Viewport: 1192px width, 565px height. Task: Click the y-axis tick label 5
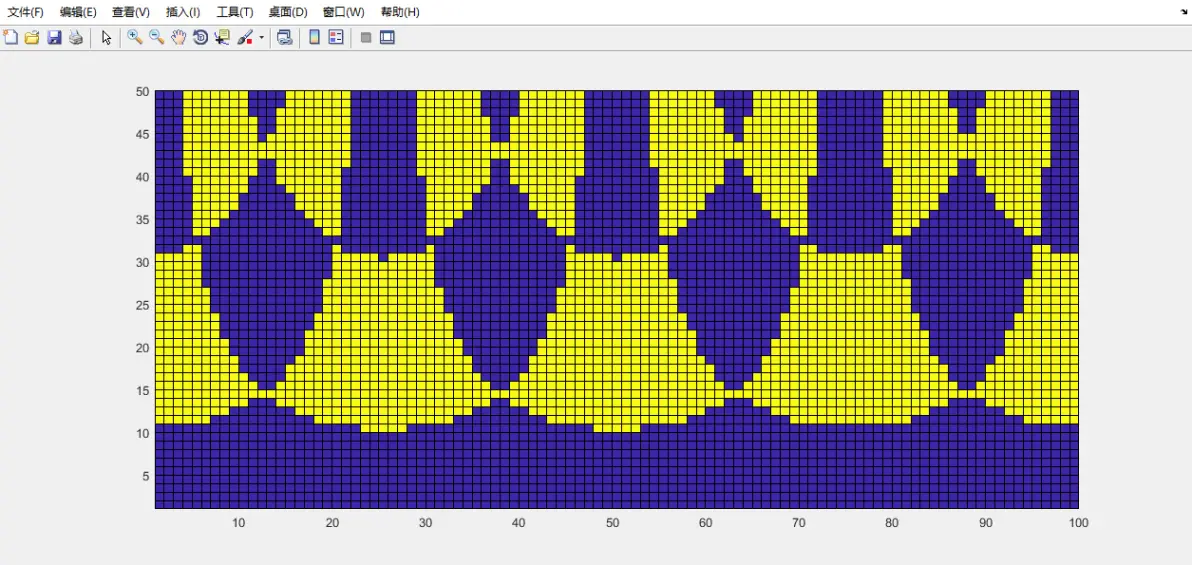click(146, 476)
